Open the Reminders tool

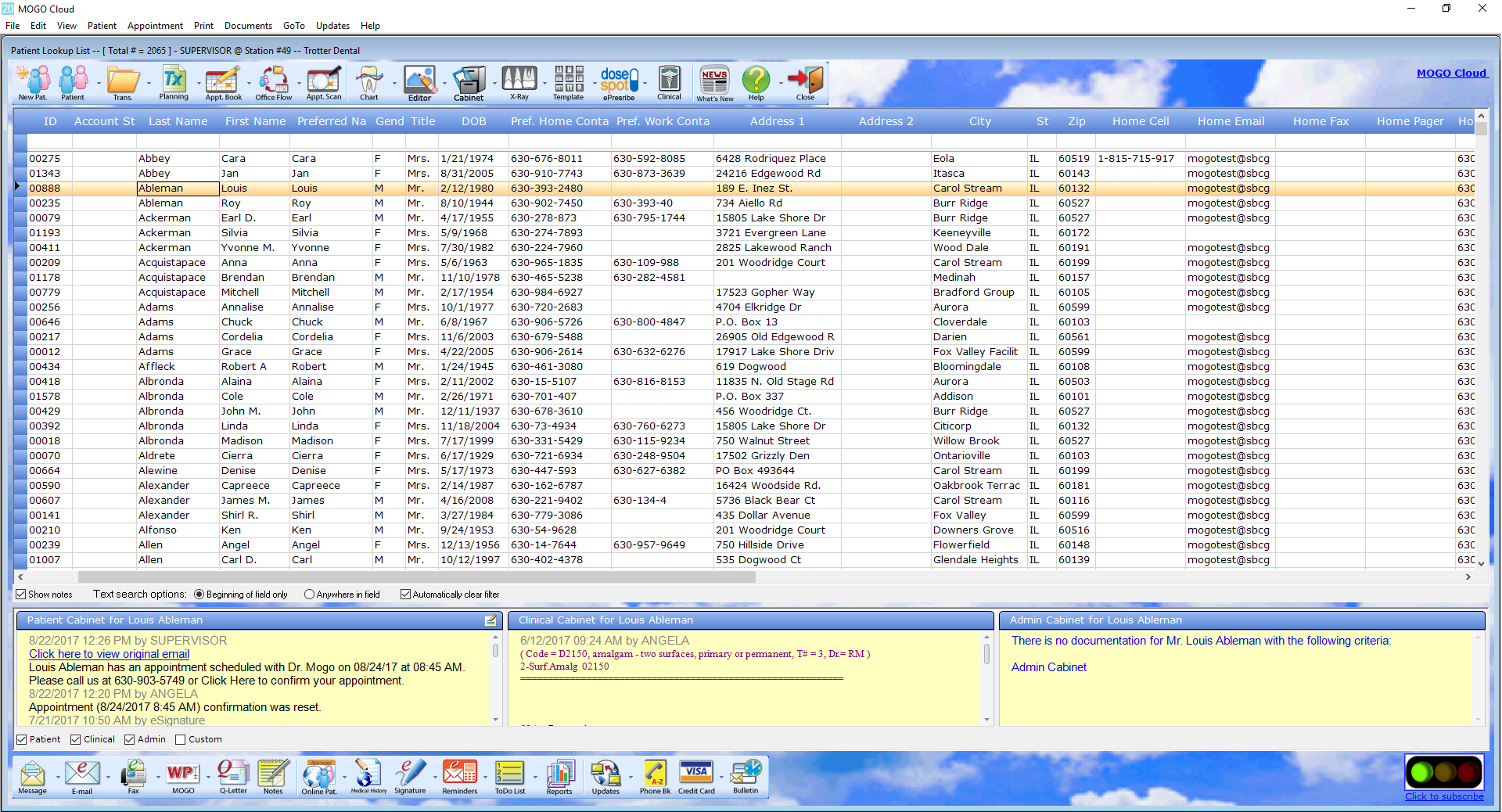(459, 777)
